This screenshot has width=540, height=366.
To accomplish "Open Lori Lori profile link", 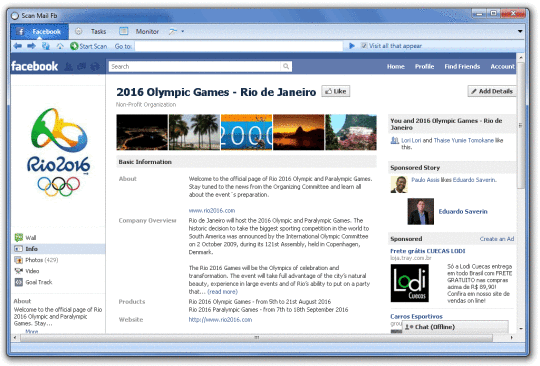I will [411, 140].
